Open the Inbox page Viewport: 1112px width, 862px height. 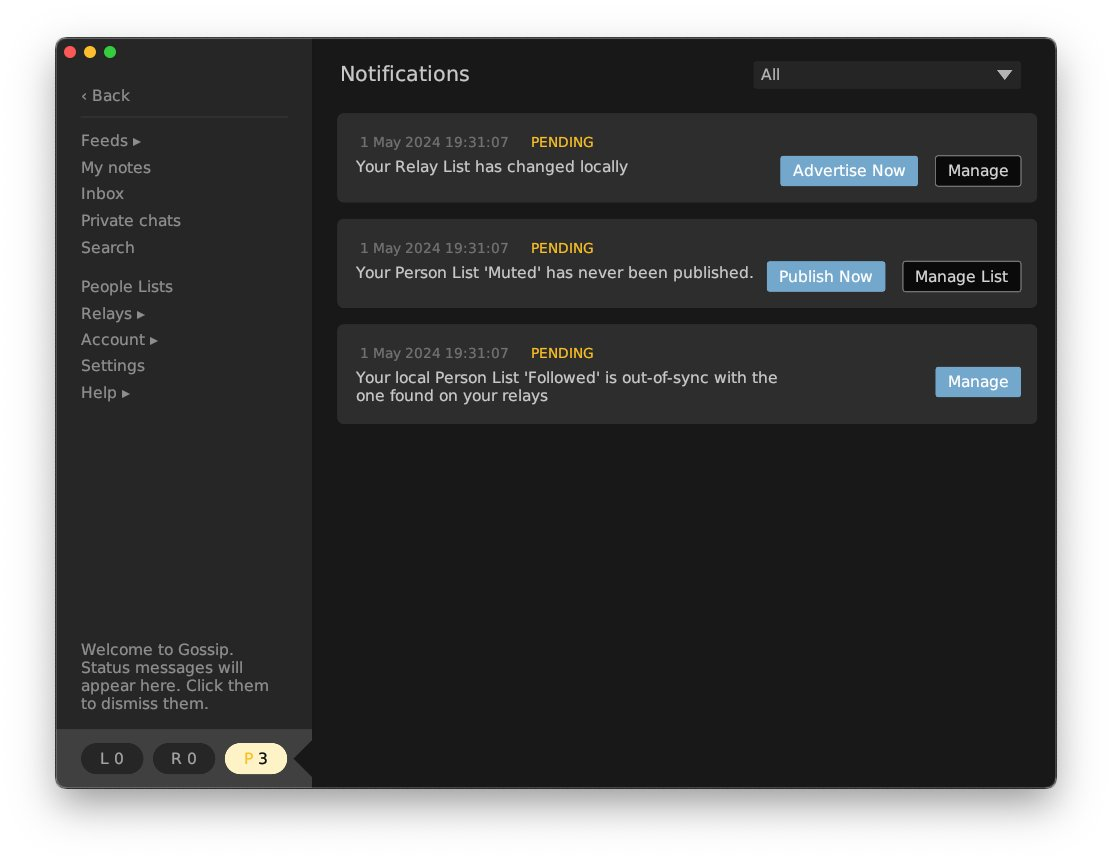(102, 194)
